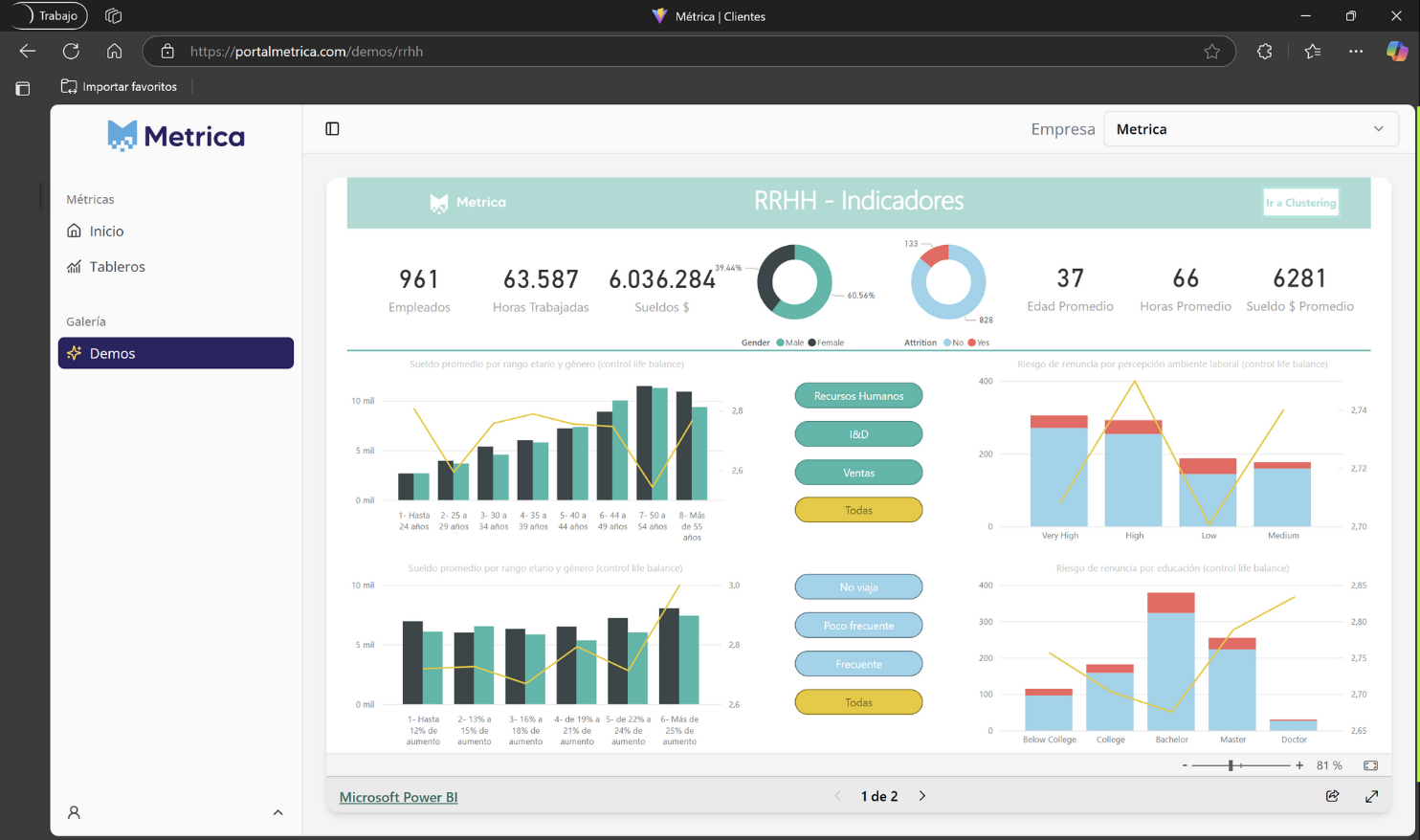
Task: Click the zoom slider handle
Action: [1231, 765]
